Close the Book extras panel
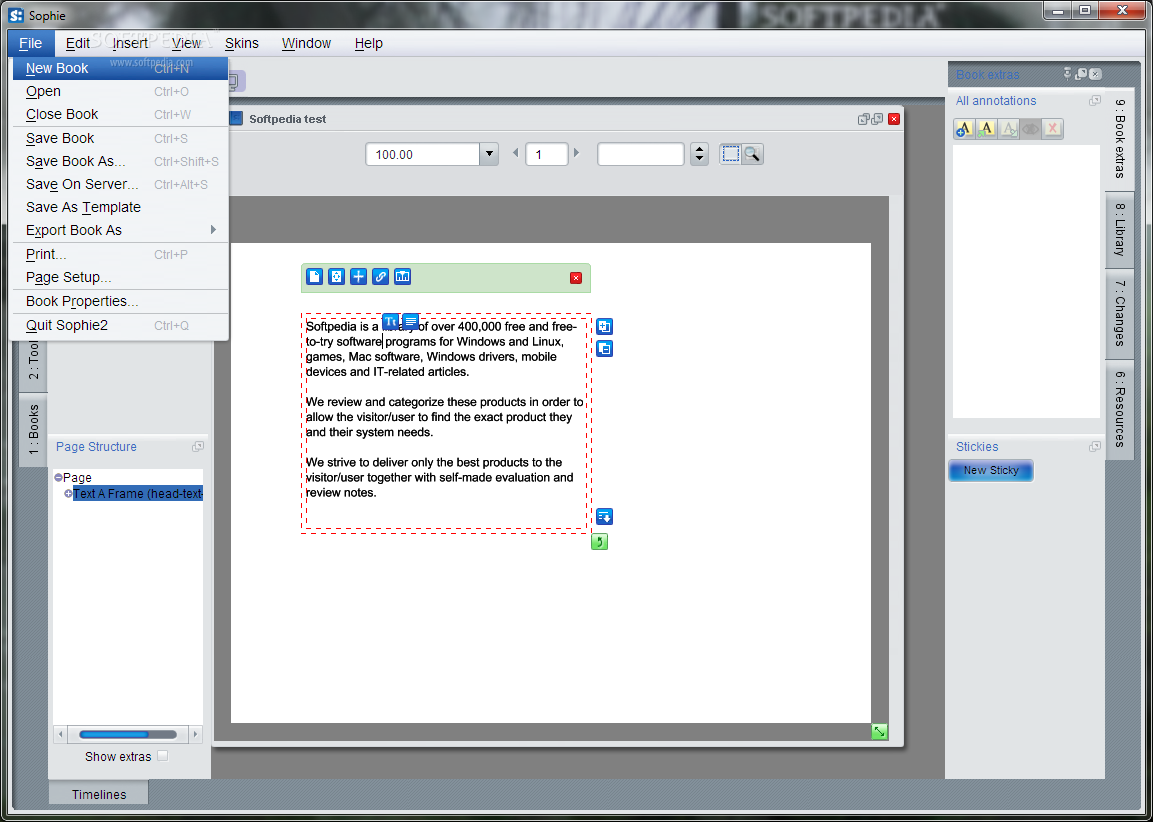 (x=1096, y=74)
